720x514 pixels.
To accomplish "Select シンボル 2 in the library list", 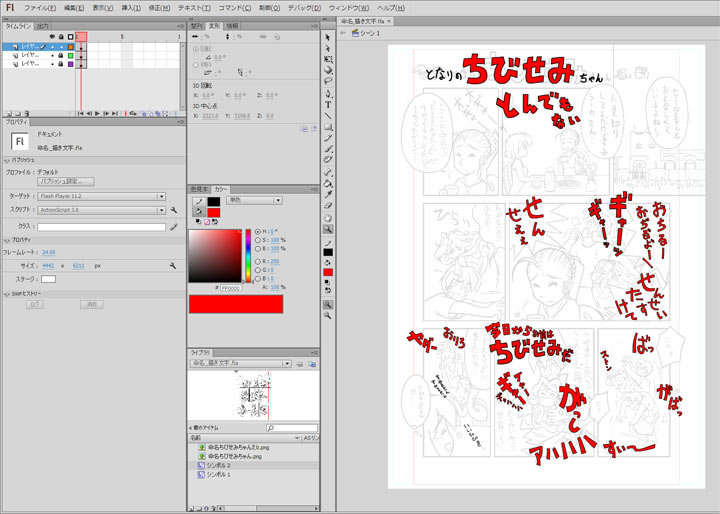I will tap(219, 466).
